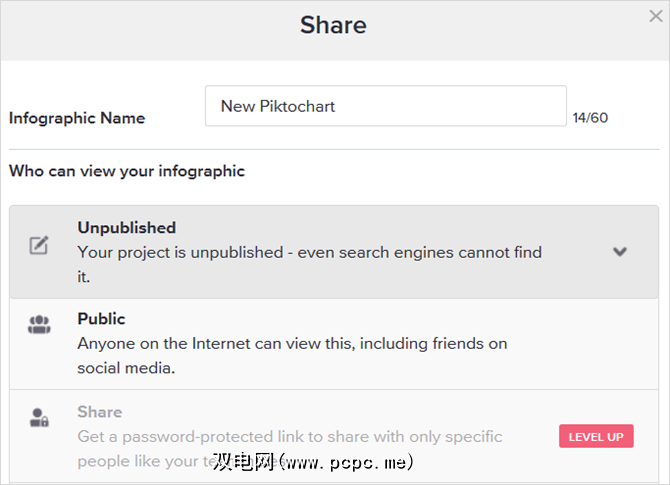The image size is (670, 485).
Task: Click 'Who can view your infographic' heading
Action: pos(127,171)
